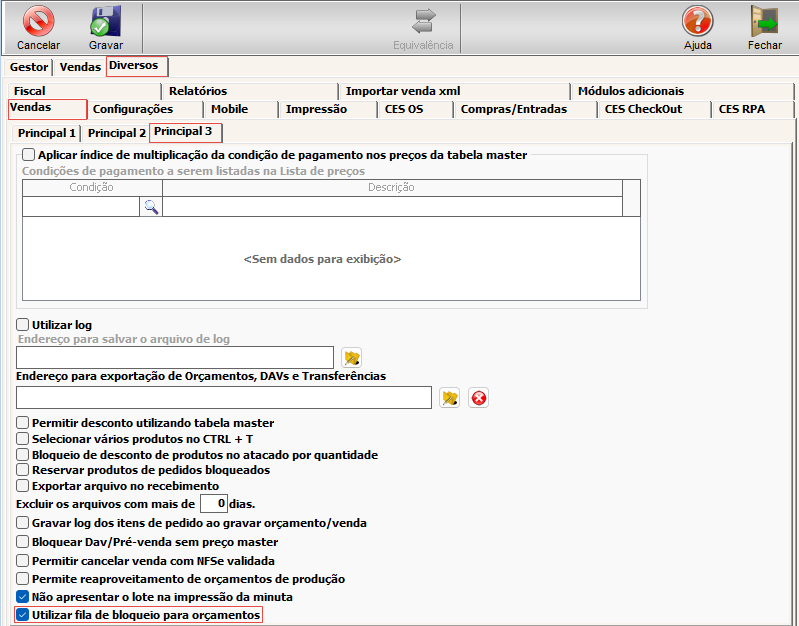
Task: Click the days number field for Excluir arquivos
Action: point(213,504)
